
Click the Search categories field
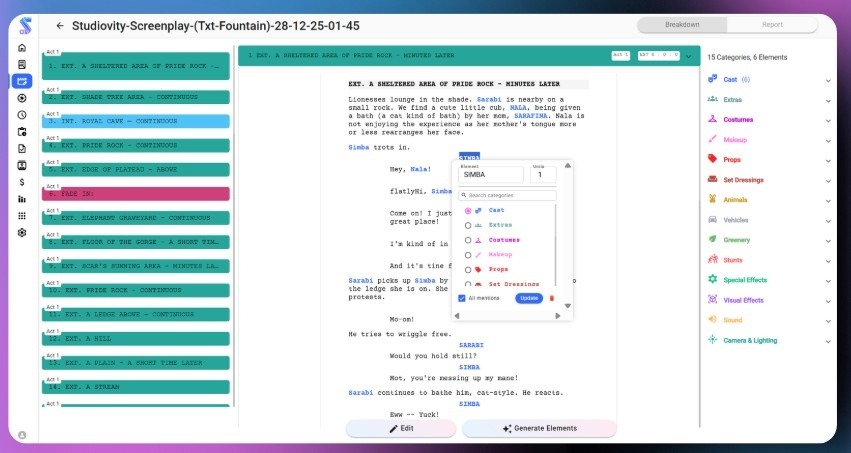[507, 195]
